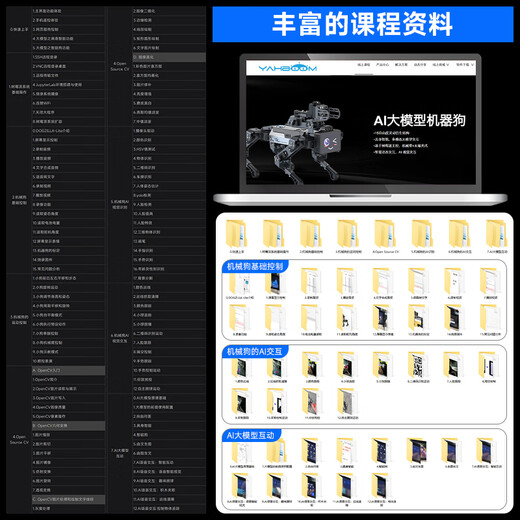Open the 2.机械狗基础控制 folder in top row

(311, 233)
